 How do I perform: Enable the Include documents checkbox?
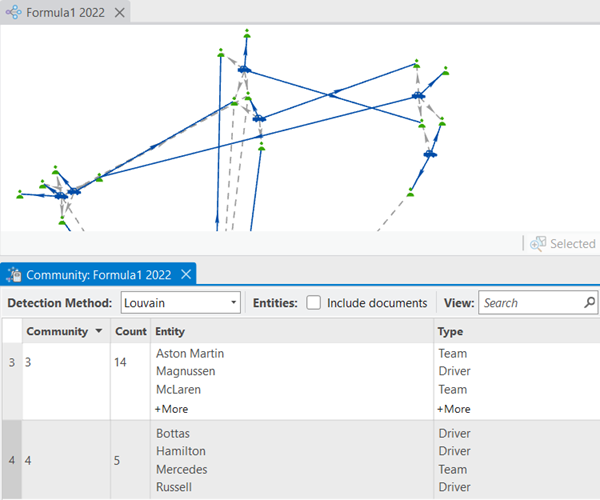[314, 302]
